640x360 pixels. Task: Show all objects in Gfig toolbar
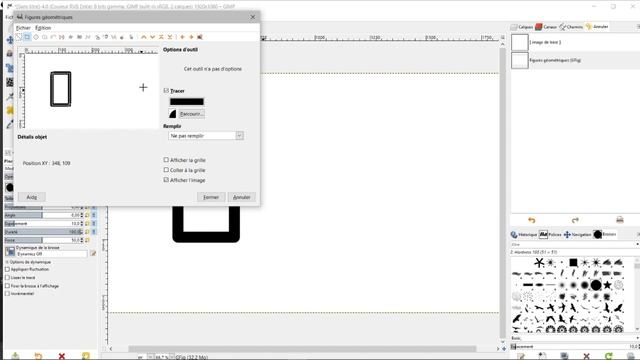tap(200, 37)
